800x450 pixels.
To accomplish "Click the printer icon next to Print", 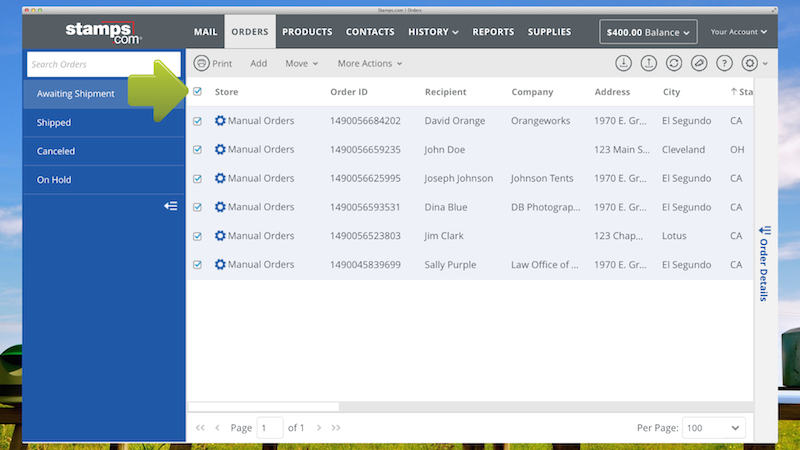I will (201, 63).
